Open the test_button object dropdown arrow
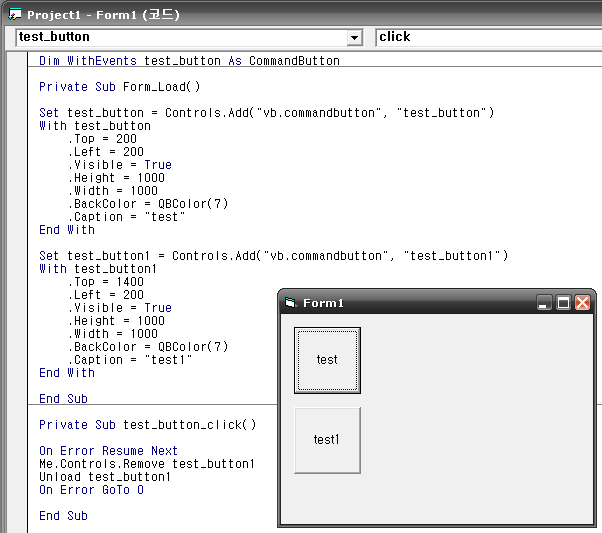Screen dimensions: 602x533 (x=354, y=38)
